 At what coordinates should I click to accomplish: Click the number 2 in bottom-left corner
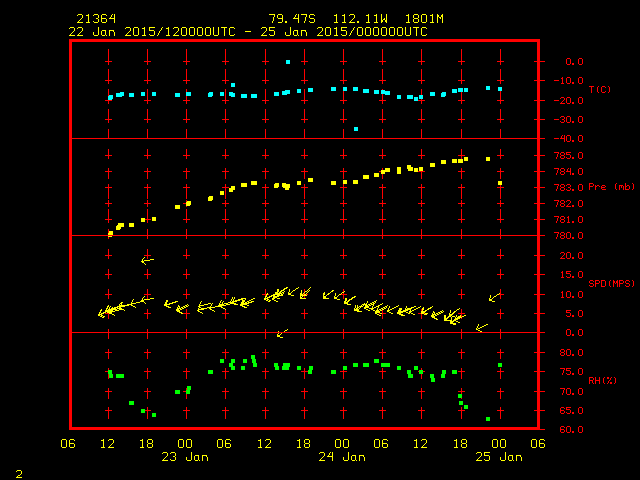18,471
